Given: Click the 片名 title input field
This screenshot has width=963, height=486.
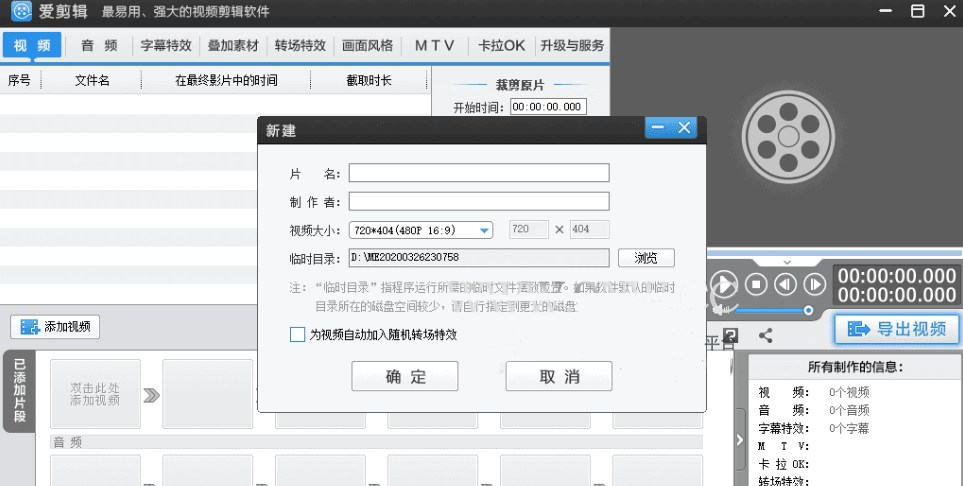Looking at the screenshot, I should tap(478, 173).
